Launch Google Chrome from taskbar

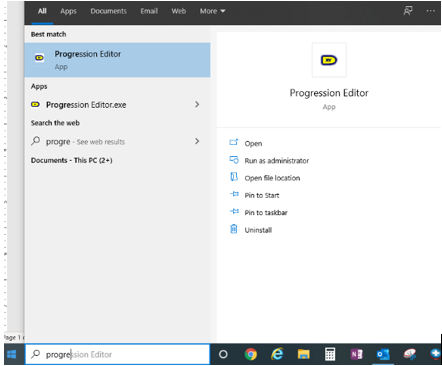251,354
